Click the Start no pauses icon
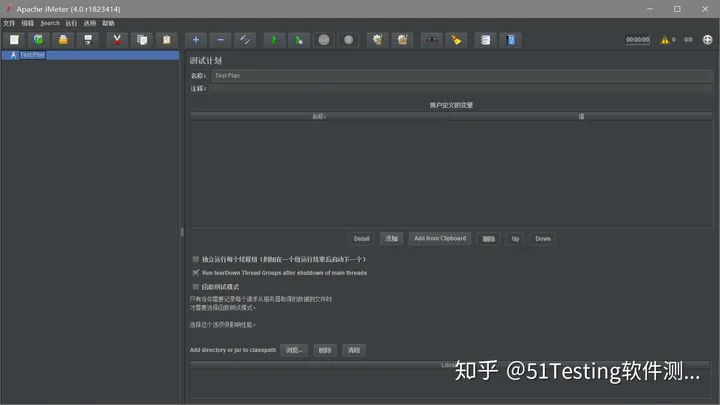The image size is (720, 405). [299, 40]
